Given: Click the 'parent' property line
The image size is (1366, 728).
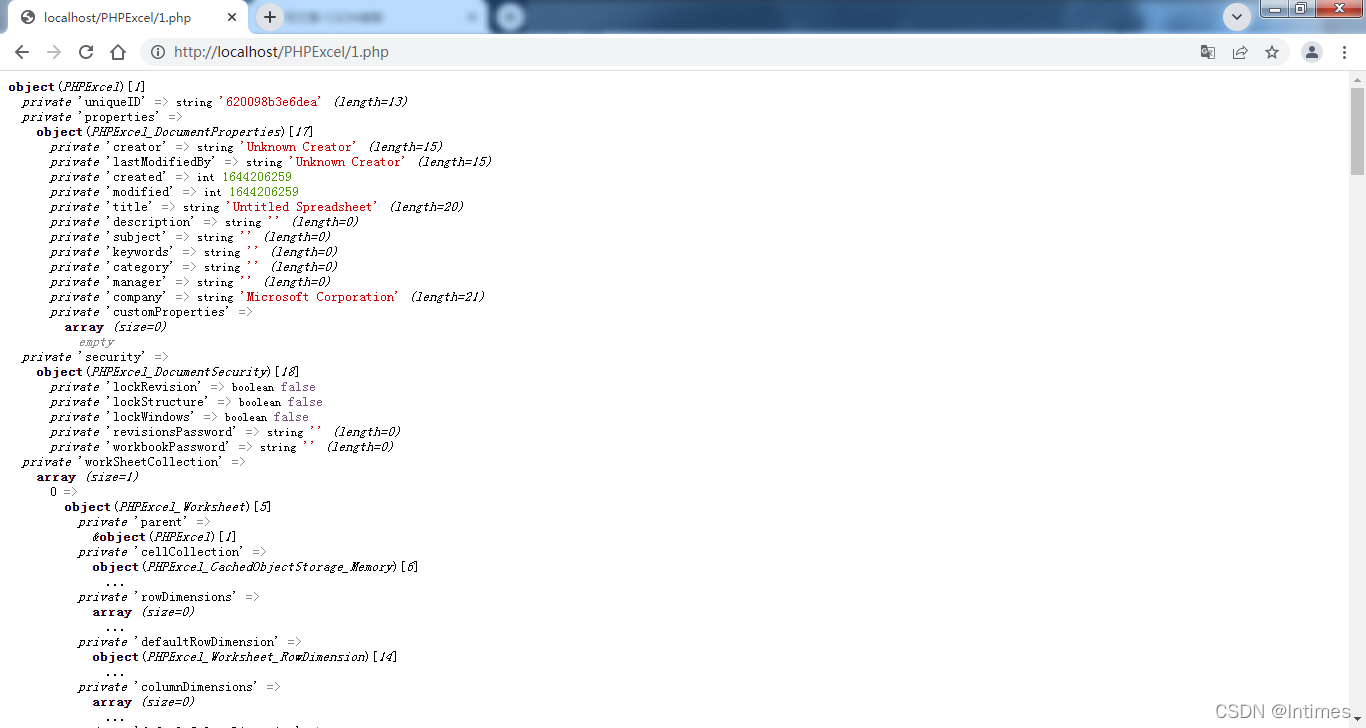Looking at the screenshot, I should 144,522.
